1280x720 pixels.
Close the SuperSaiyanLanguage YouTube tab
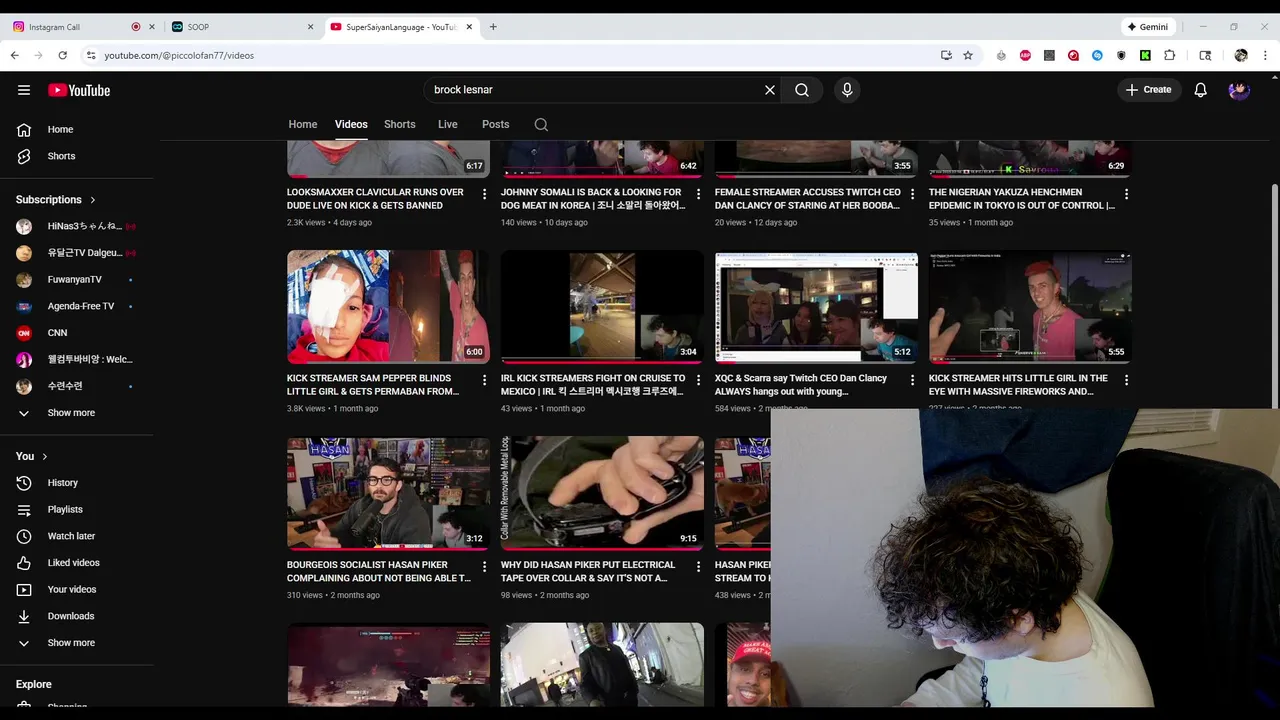coord(469,27)
